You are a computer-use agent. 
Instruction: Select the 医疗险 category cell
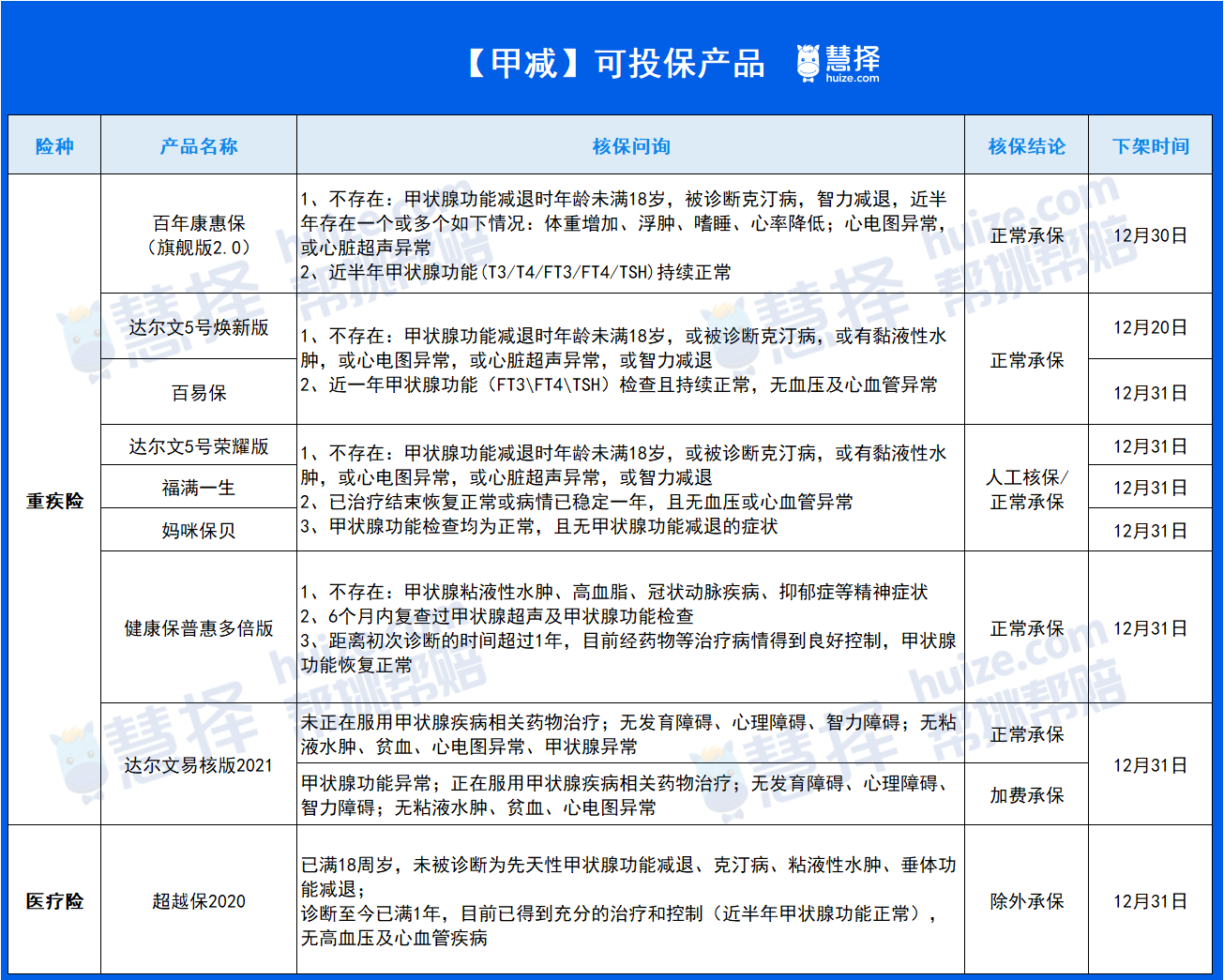(x=54, y=901)
